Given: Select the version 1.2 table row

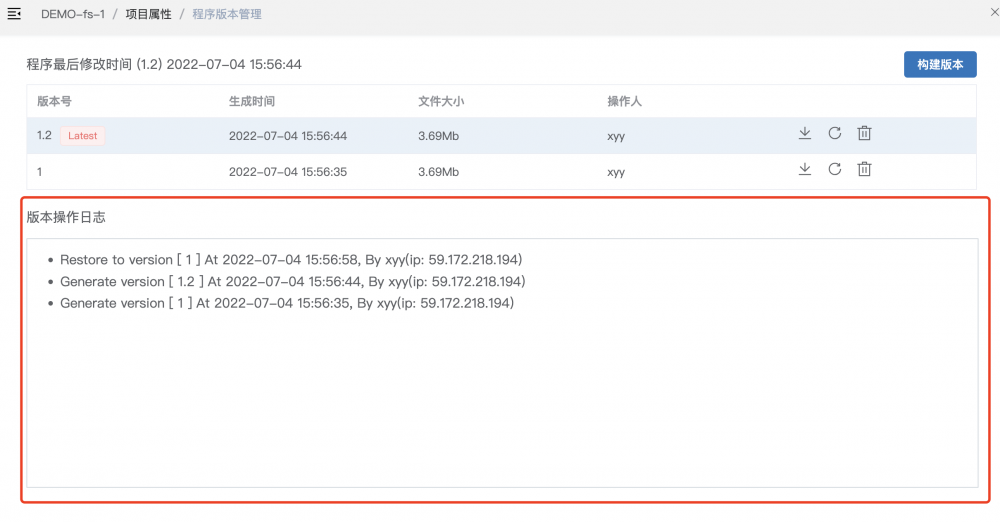Looking at the screenshot, I should [500, 136].
